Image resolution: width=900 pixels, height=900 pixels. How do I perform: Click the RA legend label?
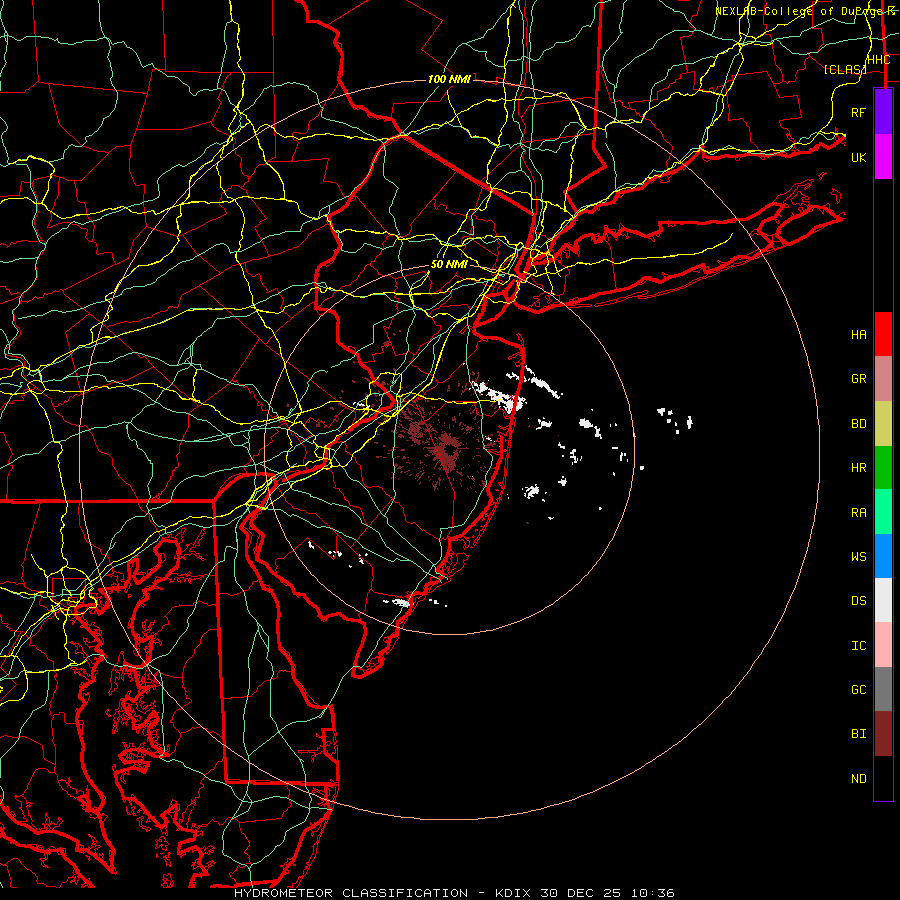point(858,513)
